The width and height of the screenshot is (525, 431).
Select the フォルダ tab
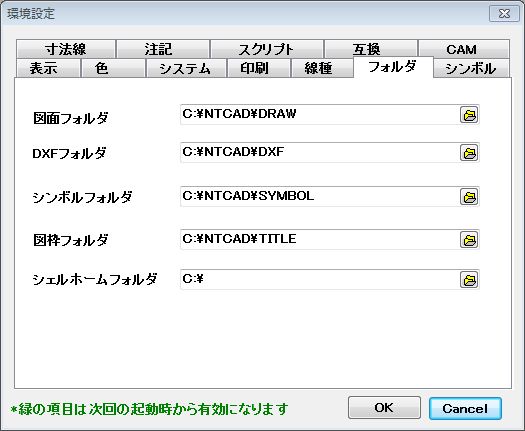point(393,67)
